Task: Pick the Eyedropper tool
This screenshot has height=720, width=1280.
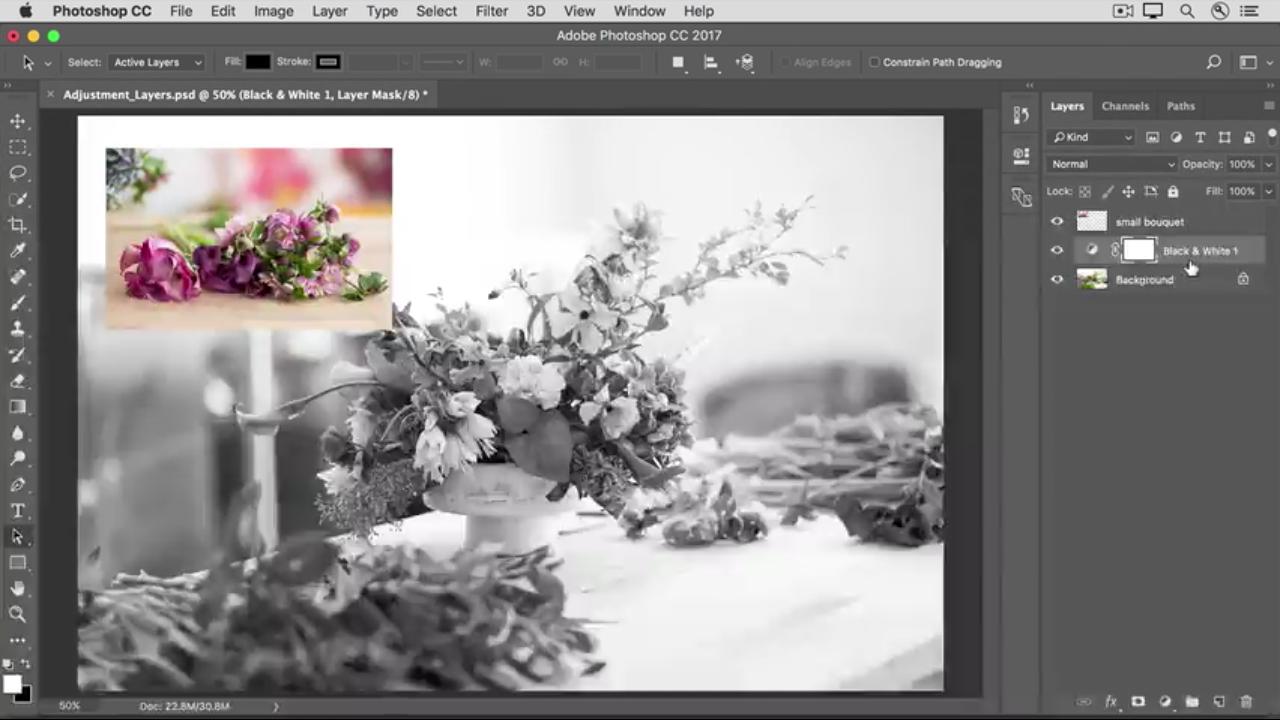Action: [x=18, y=251]
